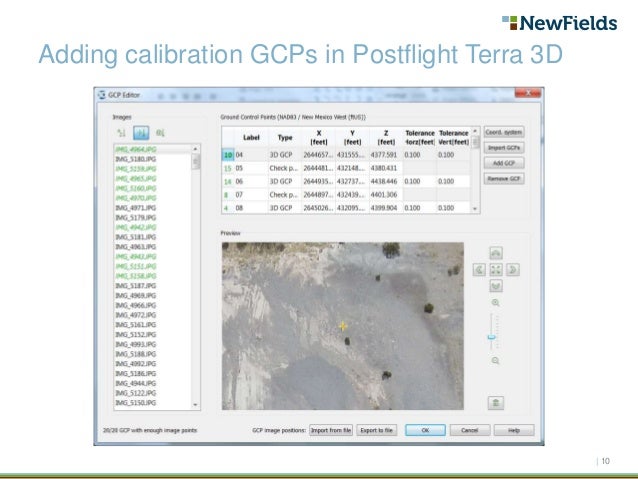638x479 pixels.
Task: Confirm with the OK button
Action: click(425, 430)
